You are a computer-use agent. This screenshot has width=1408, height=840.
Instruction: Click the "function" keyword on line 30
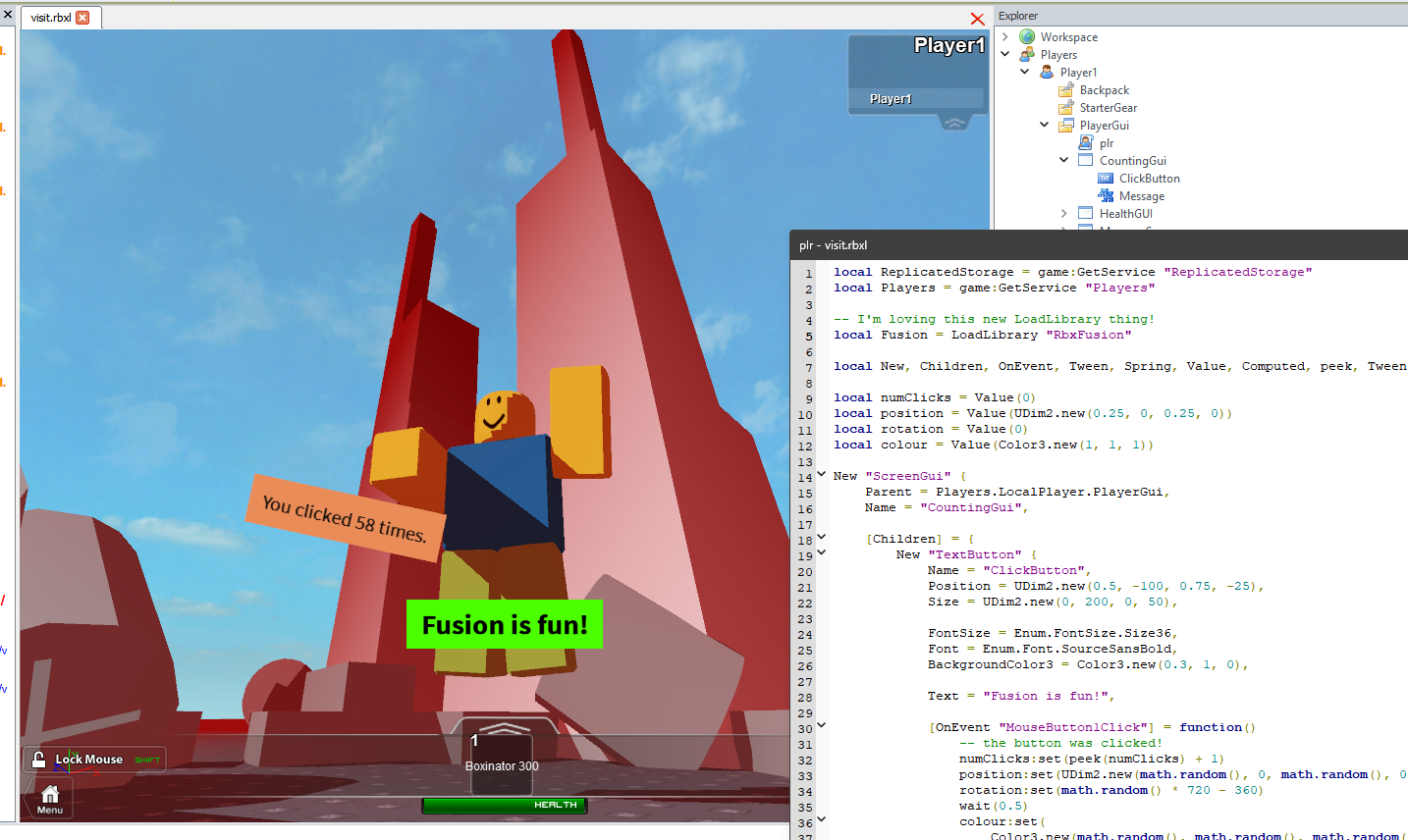coord(1211,727)
